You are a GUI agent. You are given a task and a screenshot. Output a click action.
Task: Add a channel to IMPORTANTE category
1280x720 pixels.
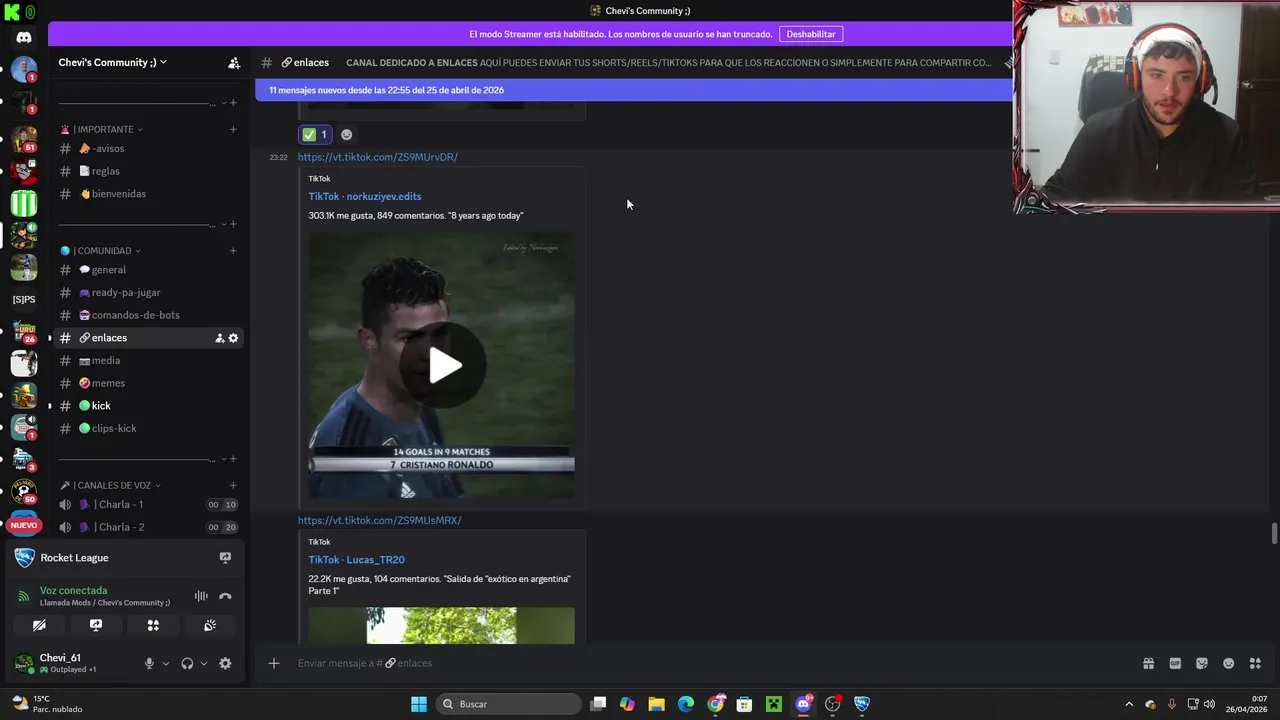233,129
